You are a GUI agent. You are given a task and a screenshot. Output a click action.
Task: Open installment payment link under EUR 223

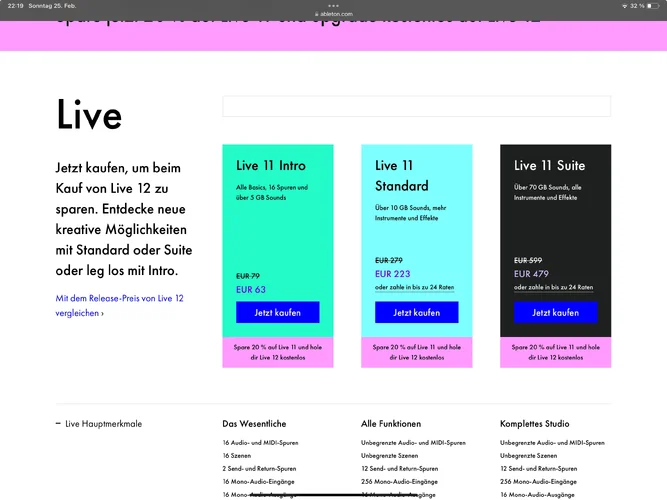coord(414,287)
